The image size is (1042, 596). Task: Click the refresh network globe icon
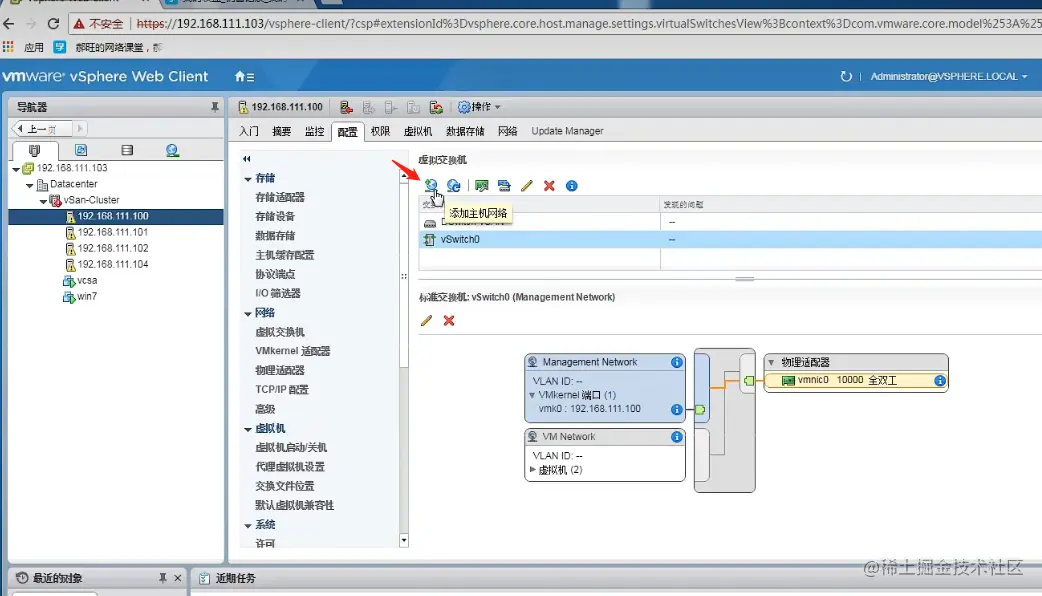[454, 185]
